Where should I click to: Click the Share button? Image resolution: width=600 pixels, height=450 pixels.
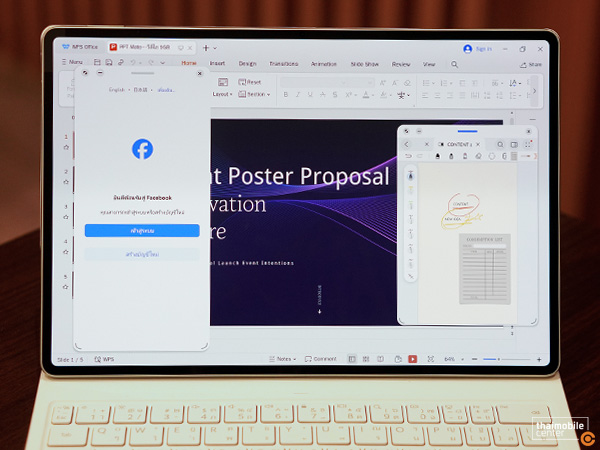coord(531,65)
